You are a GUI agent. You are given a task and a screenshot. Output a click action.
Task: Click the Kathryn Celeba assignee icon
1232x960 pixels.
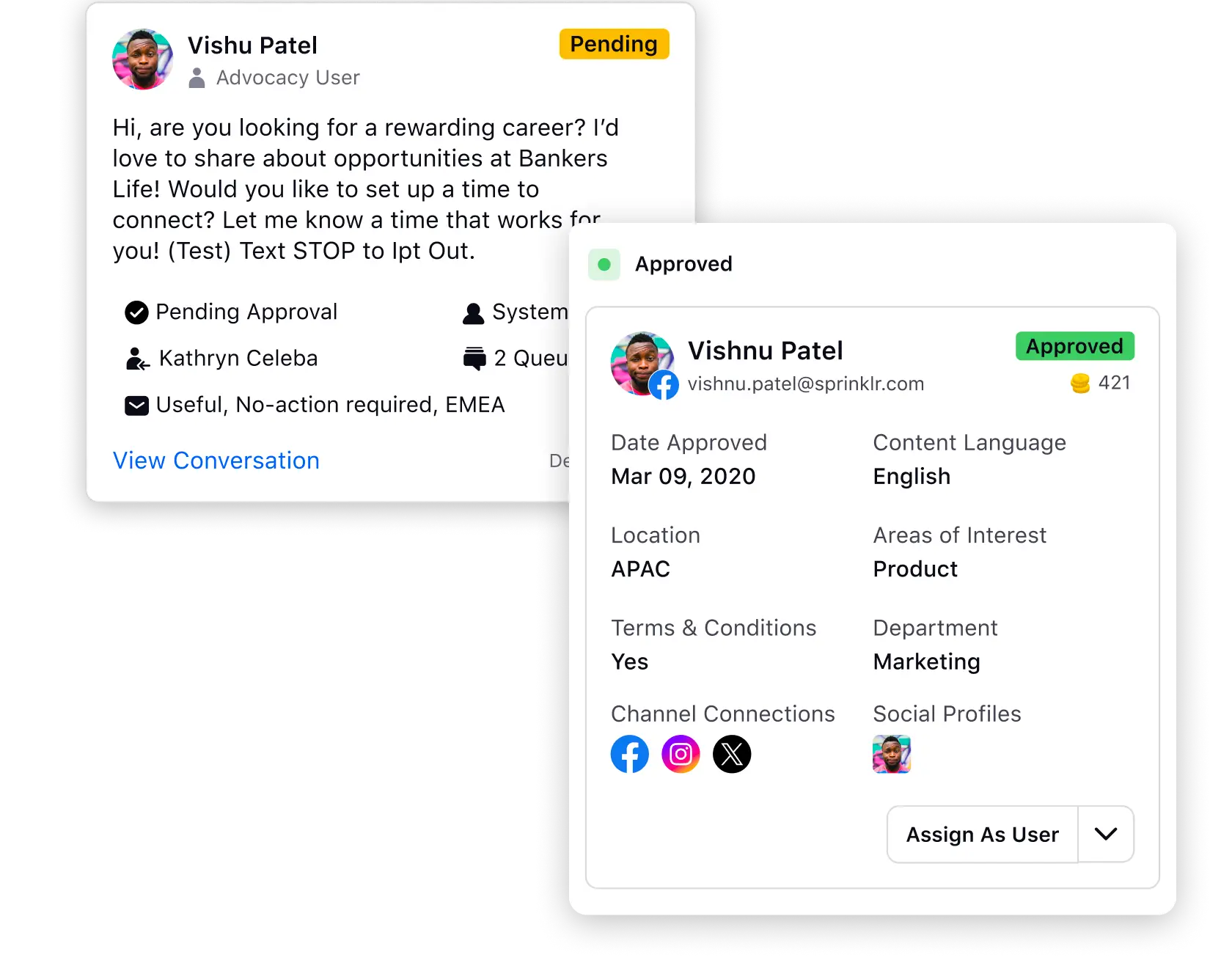137,359
